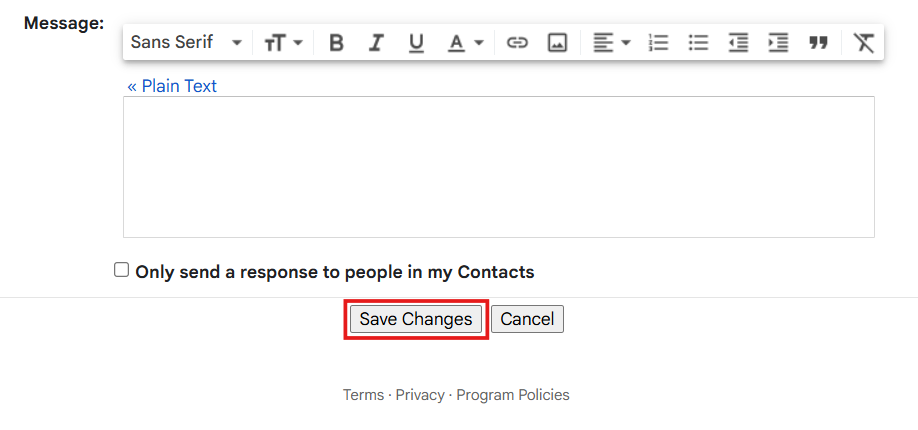
Task: Apply italic formatting
Action: (376, 43)
